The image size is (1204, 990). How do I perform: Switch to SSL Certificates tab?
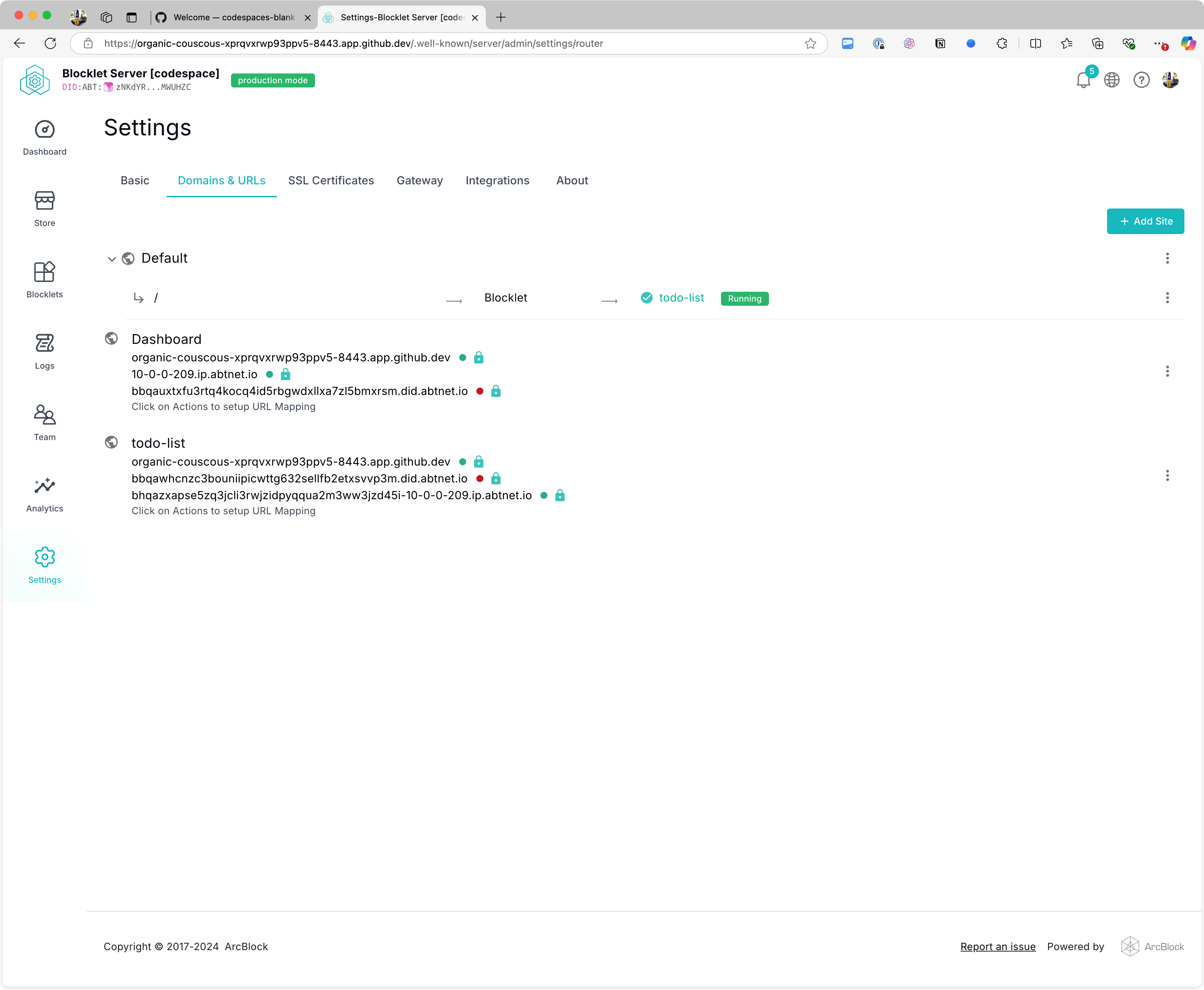(x=331, y=181)
